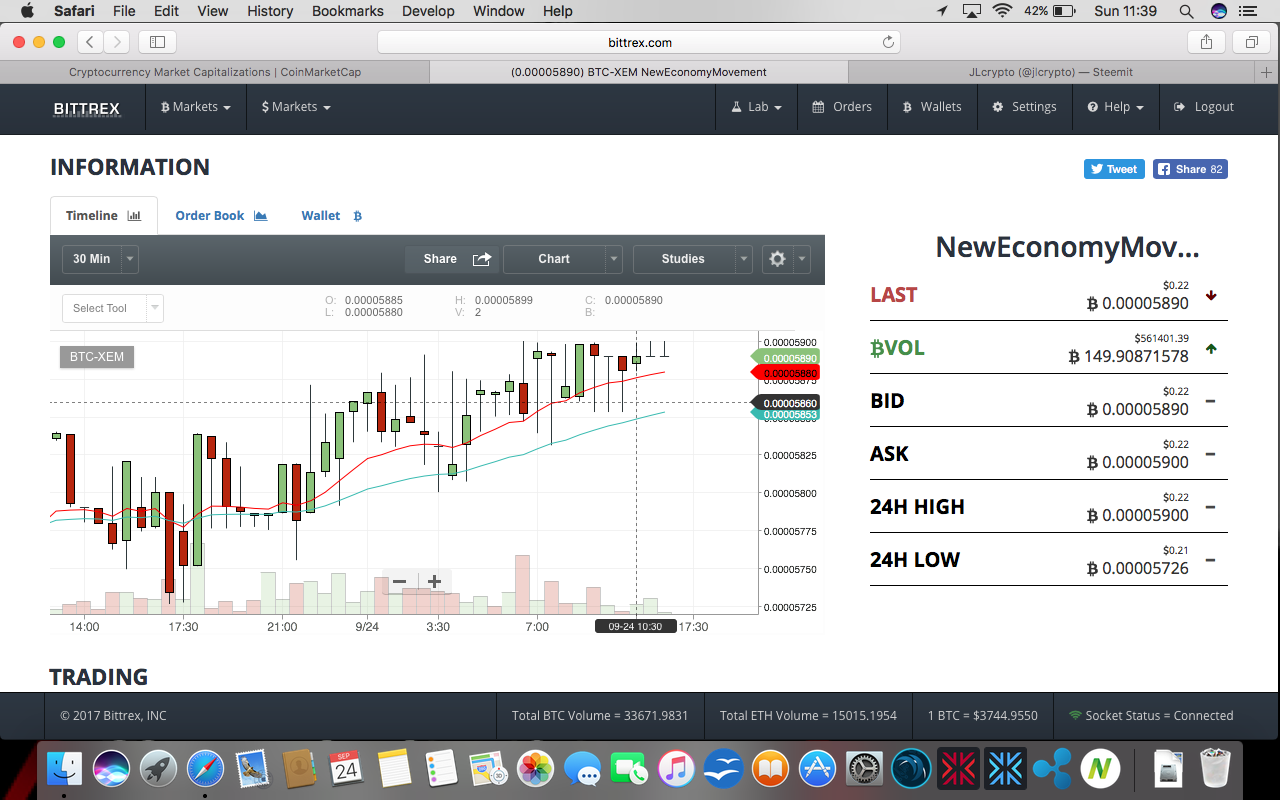Screen dimensions: 1280x800
Task: Switch to the CoinMarketCap tab
Action: (215, 72)
